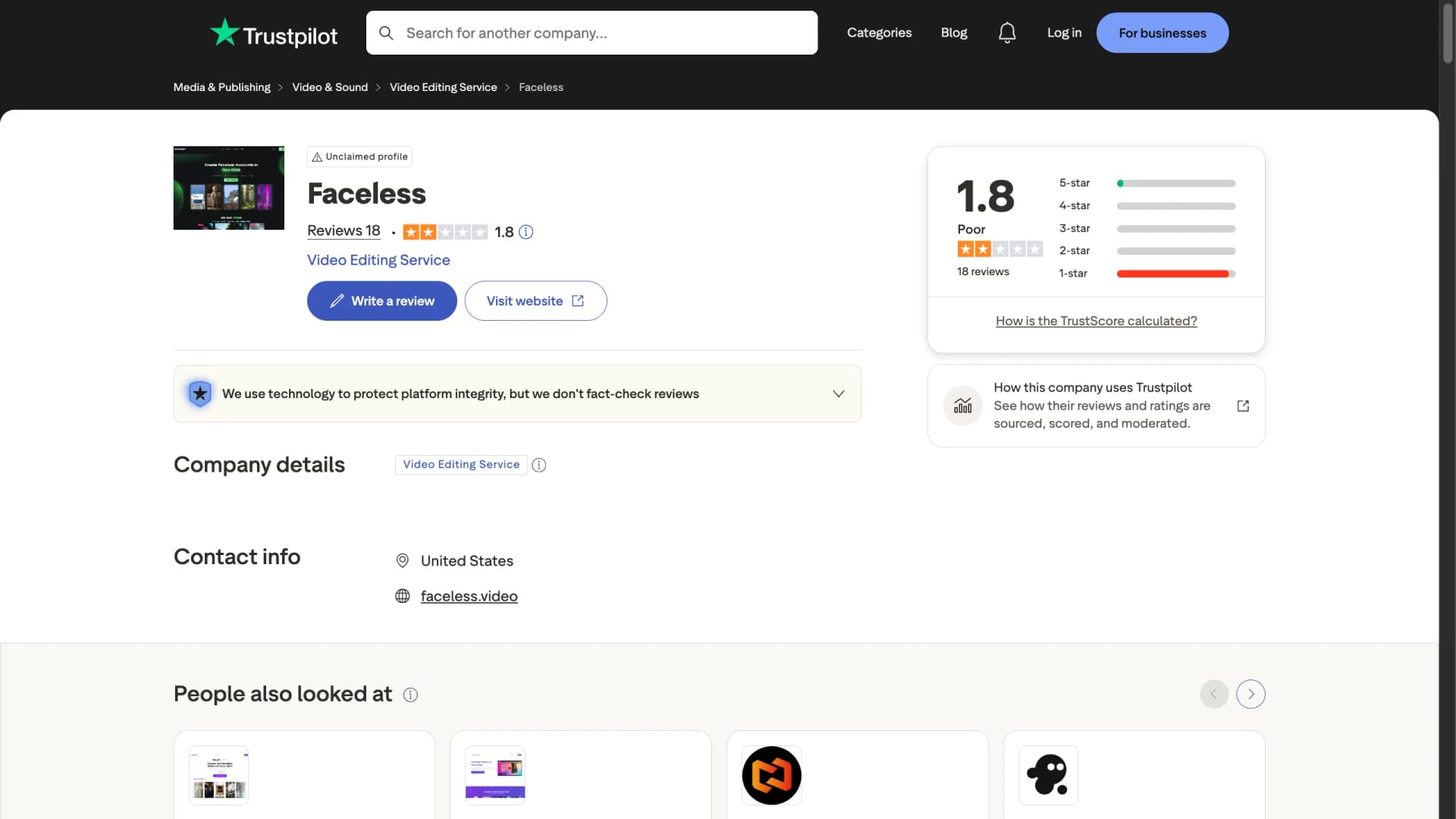Click the search magnifier icon
The image size is (1456, 819).
[x=386, y=33]
